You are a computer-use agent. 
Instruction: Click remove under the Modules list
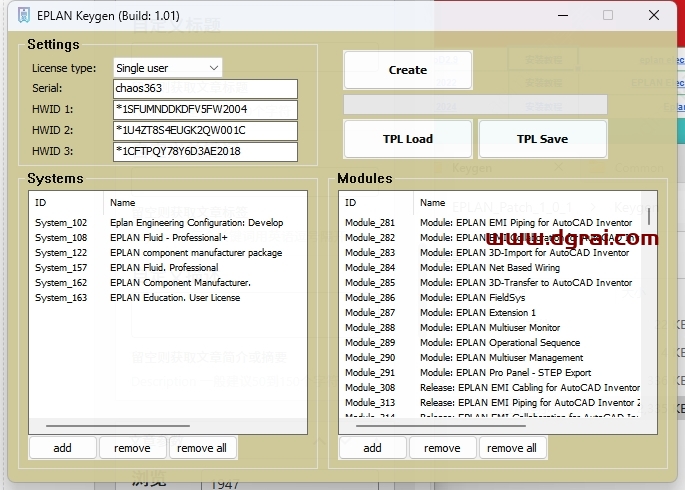(443, 448)
